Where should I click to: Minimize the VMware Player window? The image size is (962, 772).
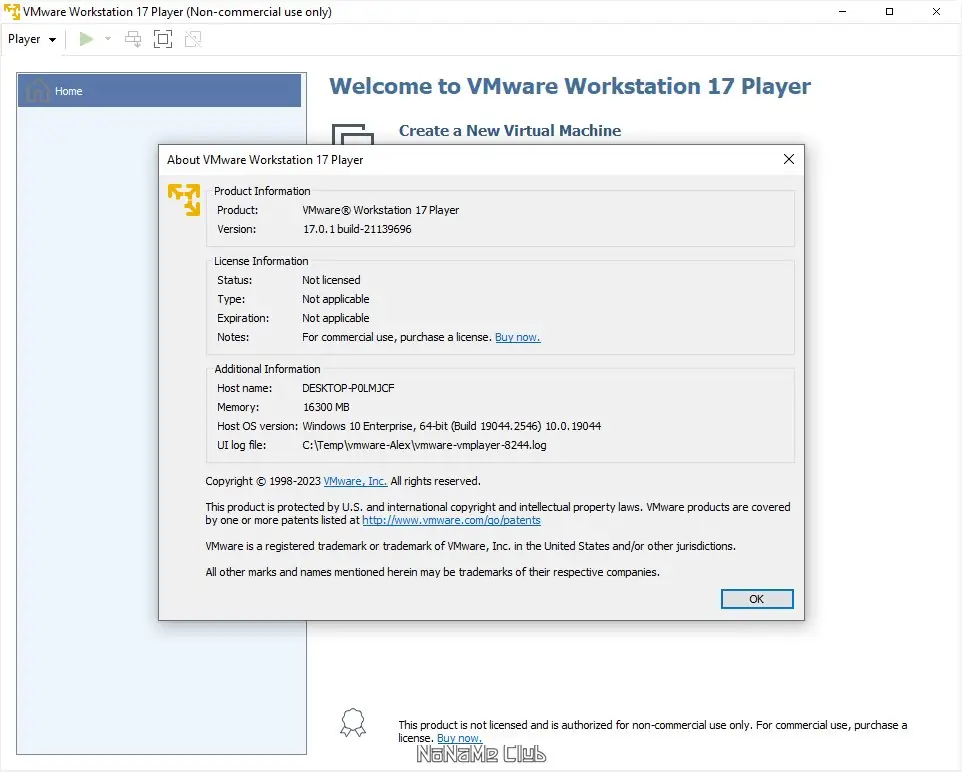tap(842, 12)
